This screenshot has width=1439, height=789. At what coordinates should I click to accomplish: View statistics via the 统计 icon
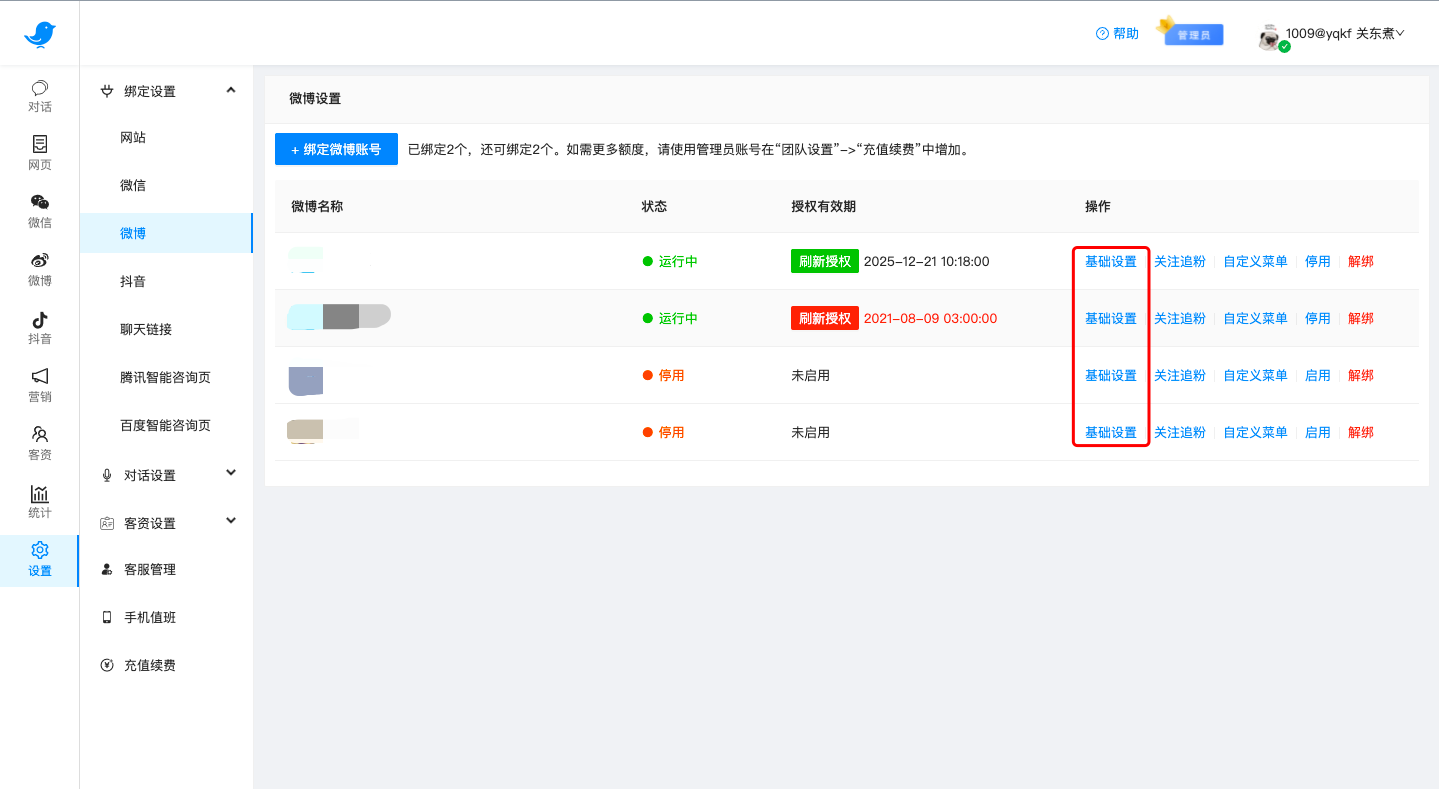pyautogui.click(x=39, y=501)
